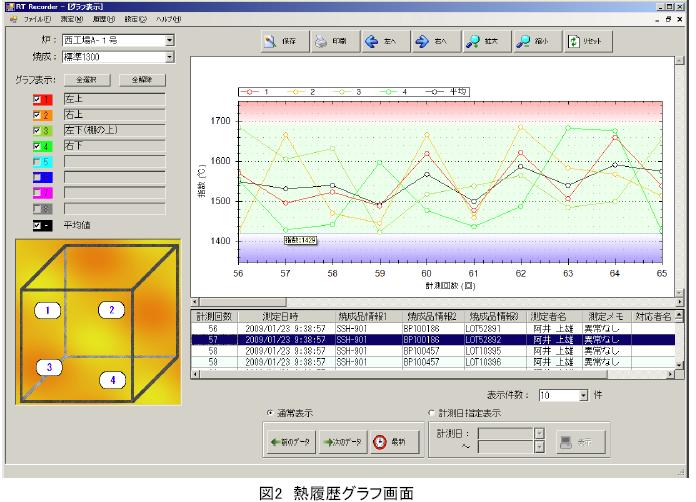Viewport: 696px width, 502px height.
Task: Expand the 表示件数 count dropdown
Action: pos(585,395)
